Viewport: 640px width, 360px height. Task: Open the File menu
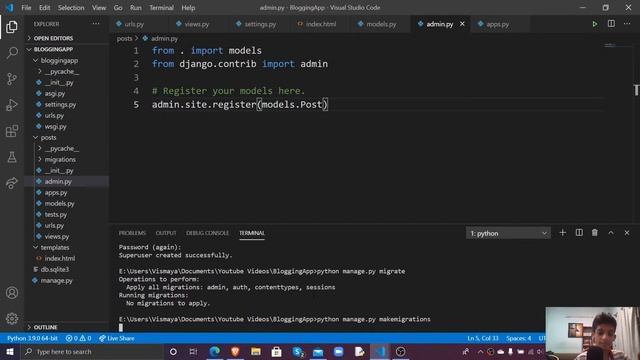tap(26, 8)
